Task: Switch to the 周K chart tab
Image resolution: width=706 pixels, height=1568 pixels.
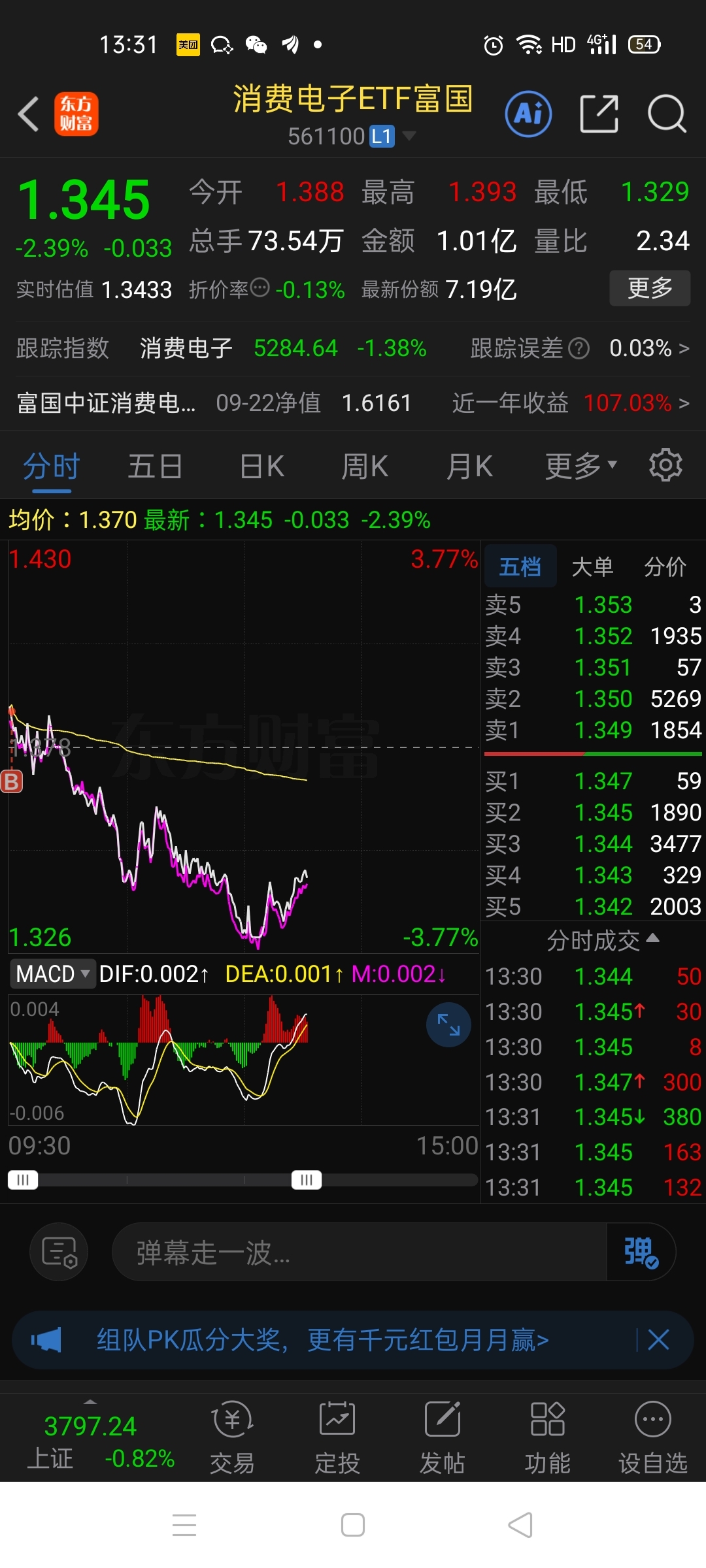Action: coord(365,466)
